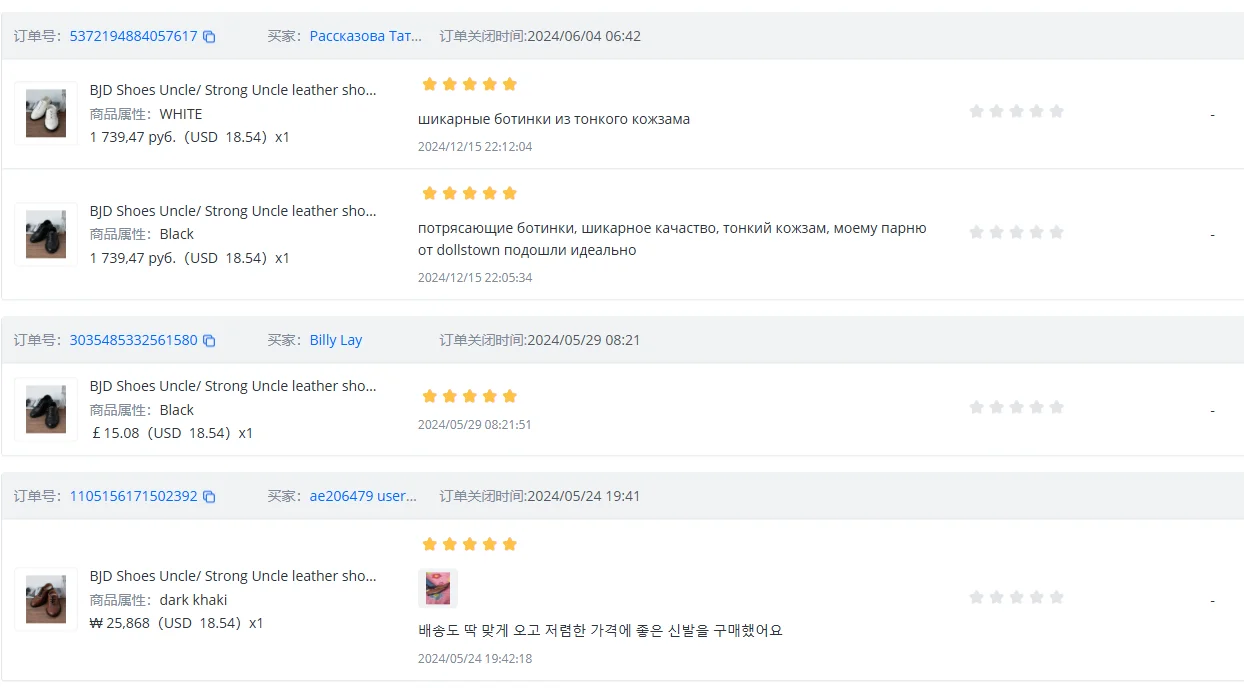Copy order number 3035485332561580 using copy icon

tap(209, 340)
